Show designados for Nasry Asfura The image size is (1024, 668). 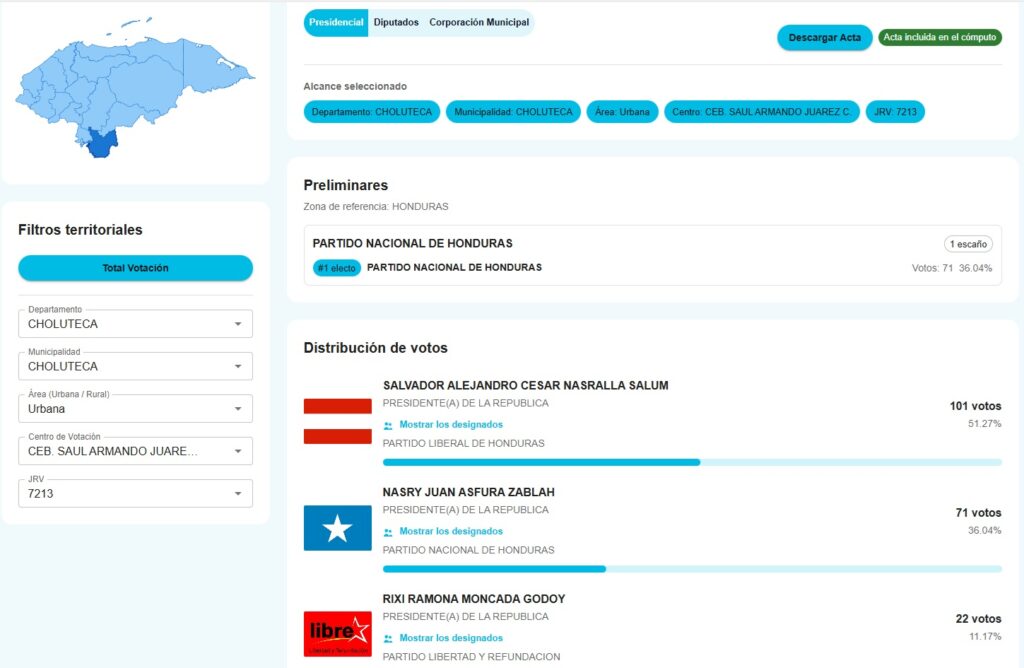[x=451, y=531]
